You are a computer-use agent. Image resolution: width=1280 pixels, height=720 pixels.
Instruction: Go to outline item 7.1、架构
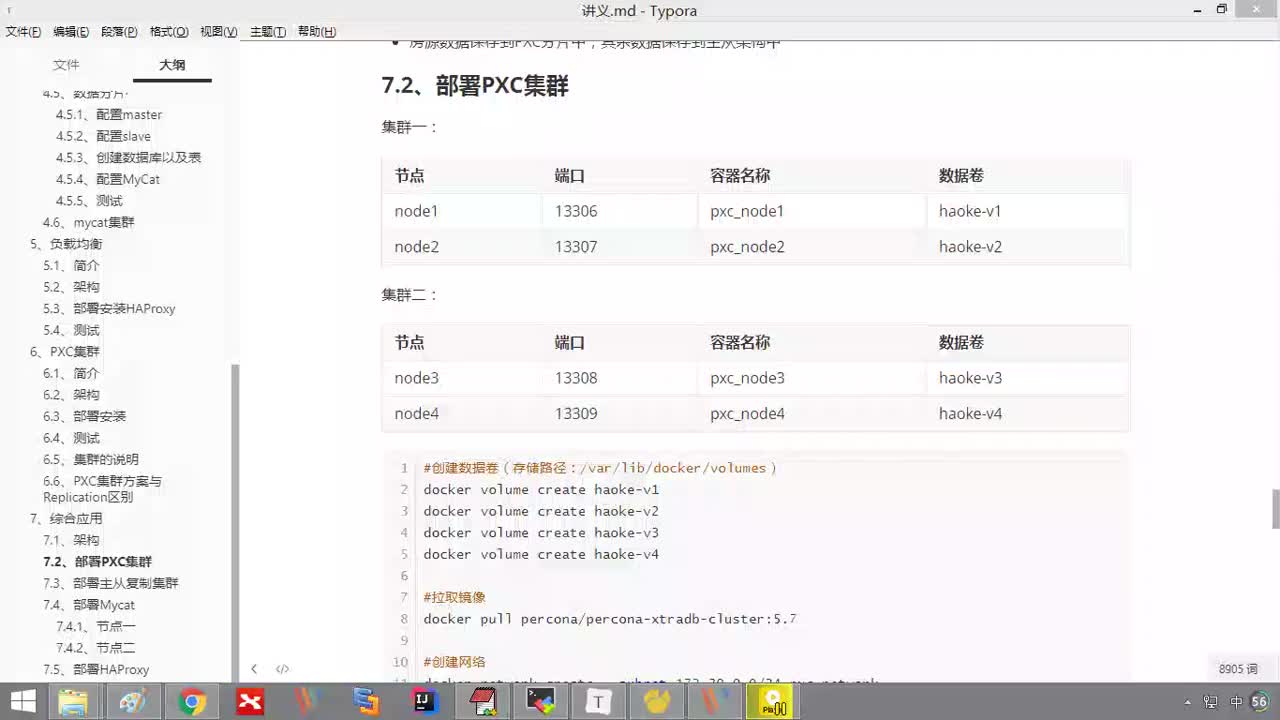pos(71,540)
